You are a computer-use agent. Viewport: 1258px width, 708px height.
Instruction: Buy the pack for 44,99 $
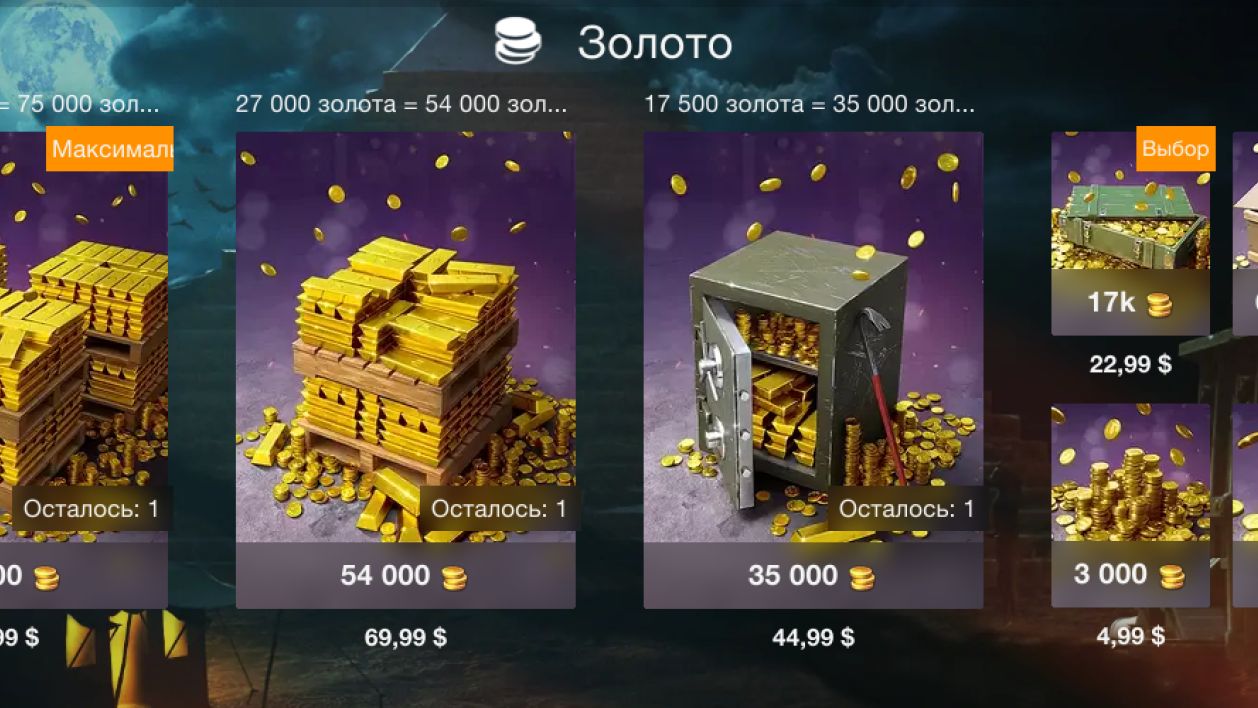pyautogui.click(x=813, y=637)
